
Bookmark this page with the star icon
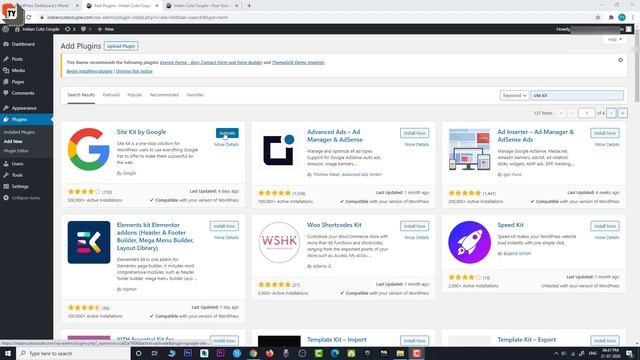click(x=598, y=18)
